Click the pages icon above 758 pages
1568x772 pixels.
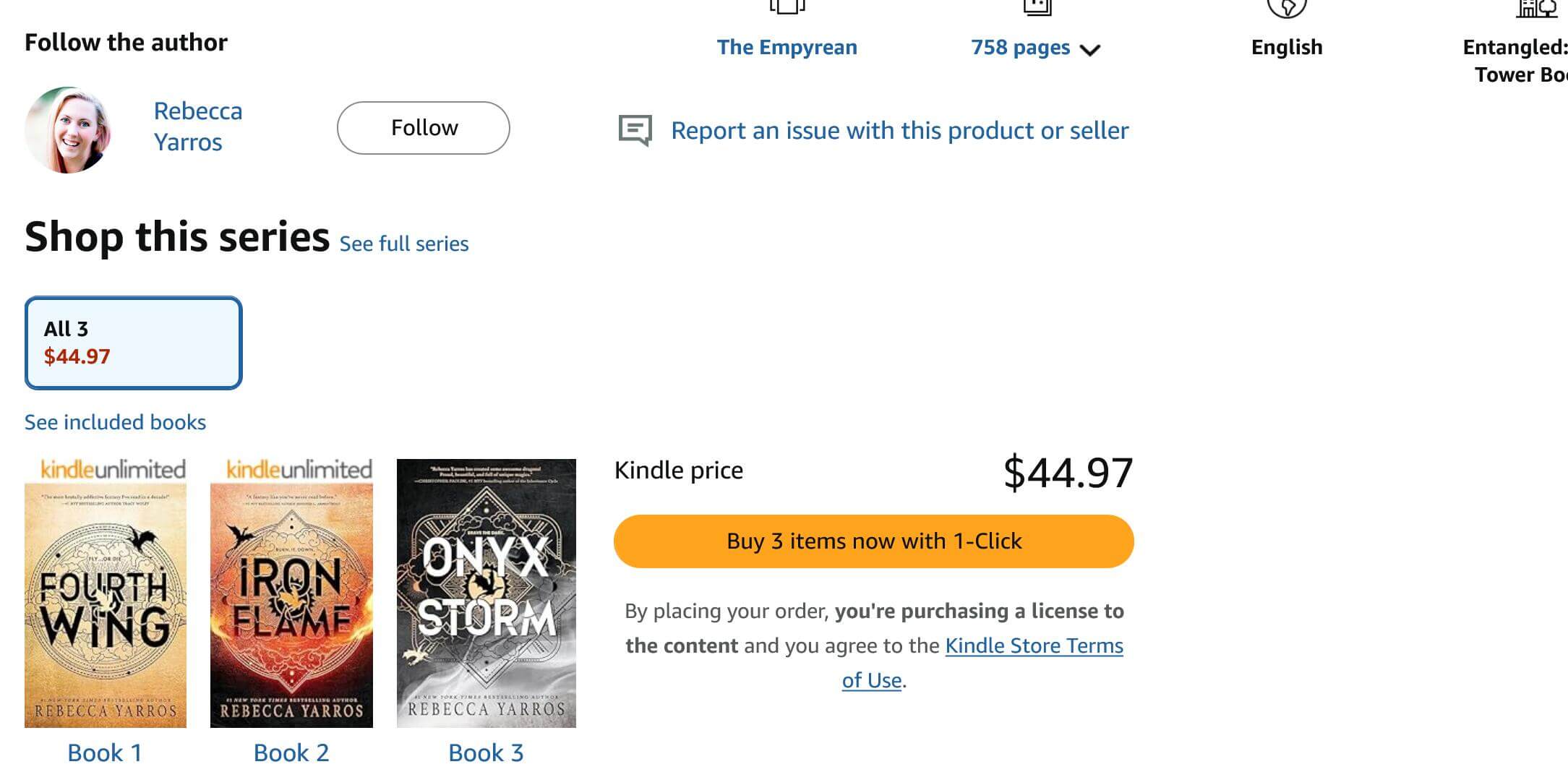pos(1037,6)
